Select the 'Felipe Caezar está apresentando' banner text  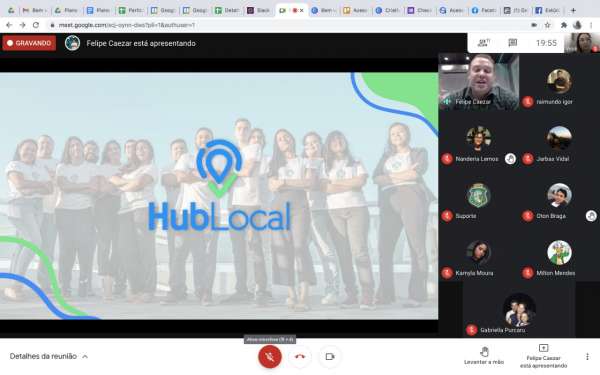pos(141,44)
